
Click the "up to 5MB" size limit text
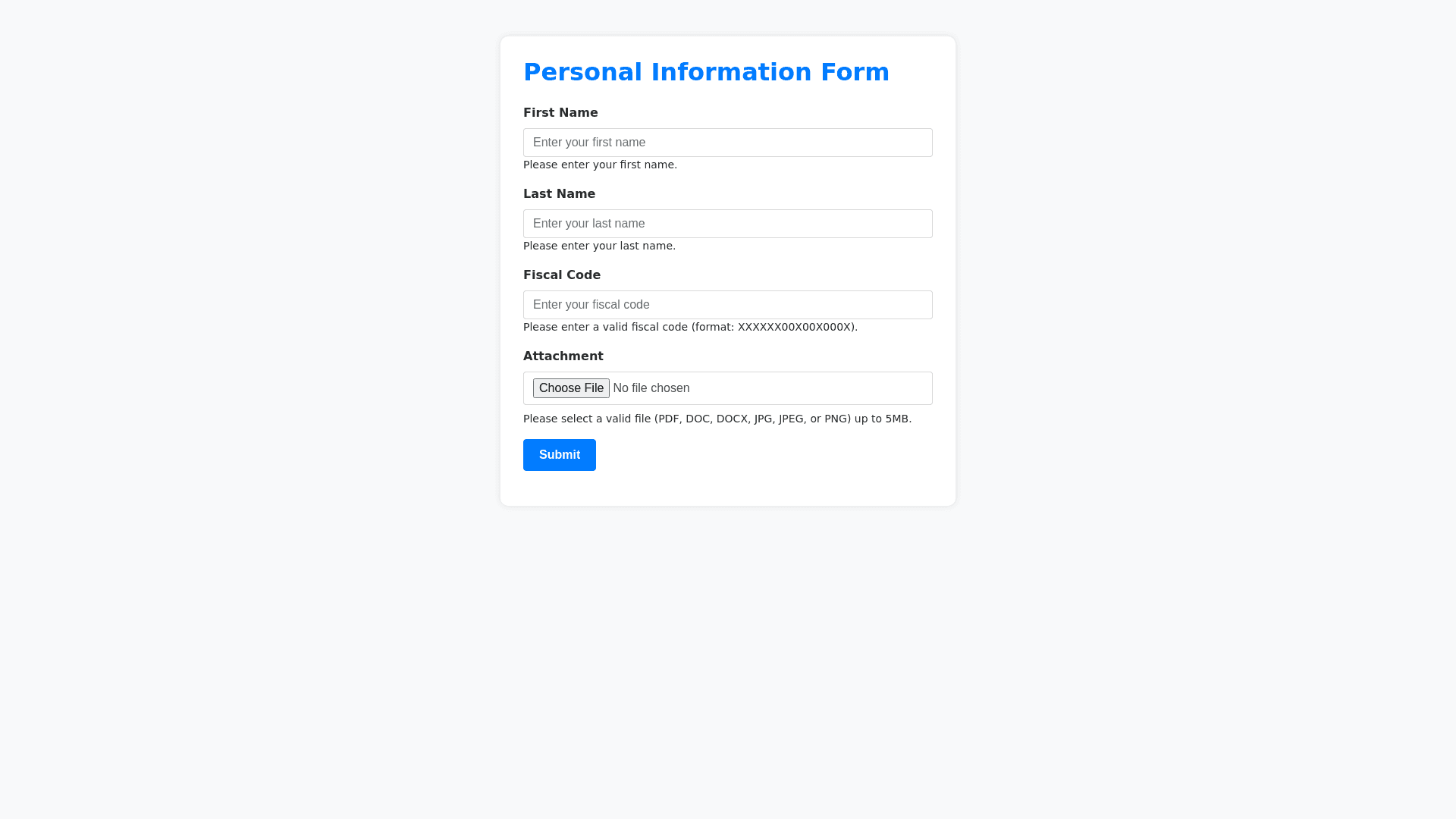[x=883, y=419]
